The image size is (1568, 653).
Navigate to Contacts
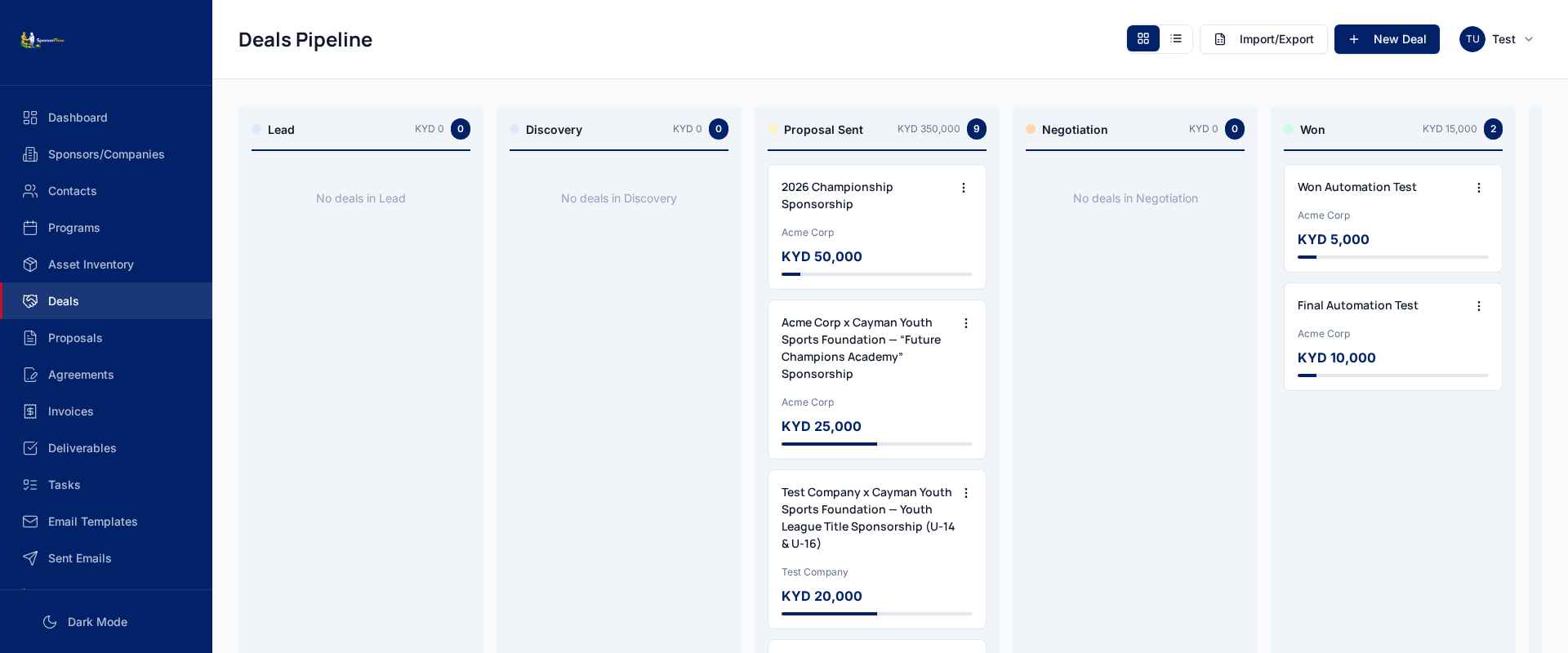click(x=106, y=191)
